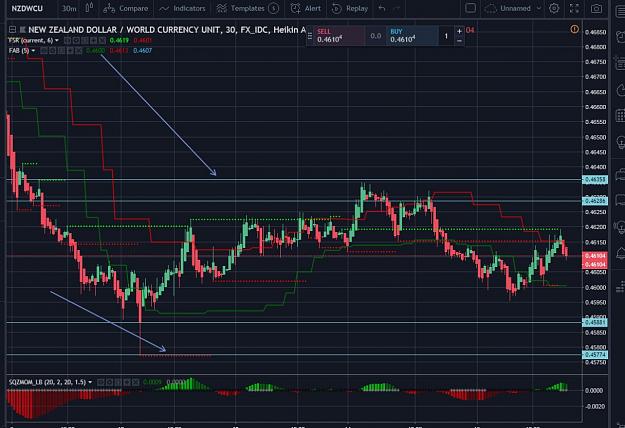
Task: Open Compare symbol tool
Action: (x=126, y=8)
